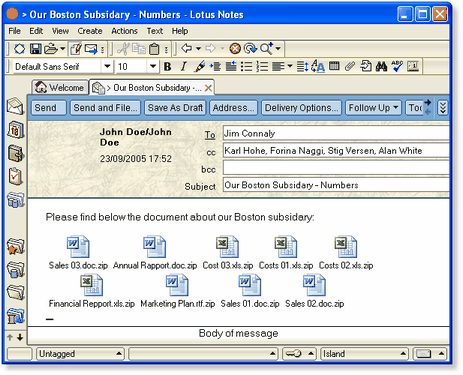
Task: Open the Text menu
Action: 155,31
